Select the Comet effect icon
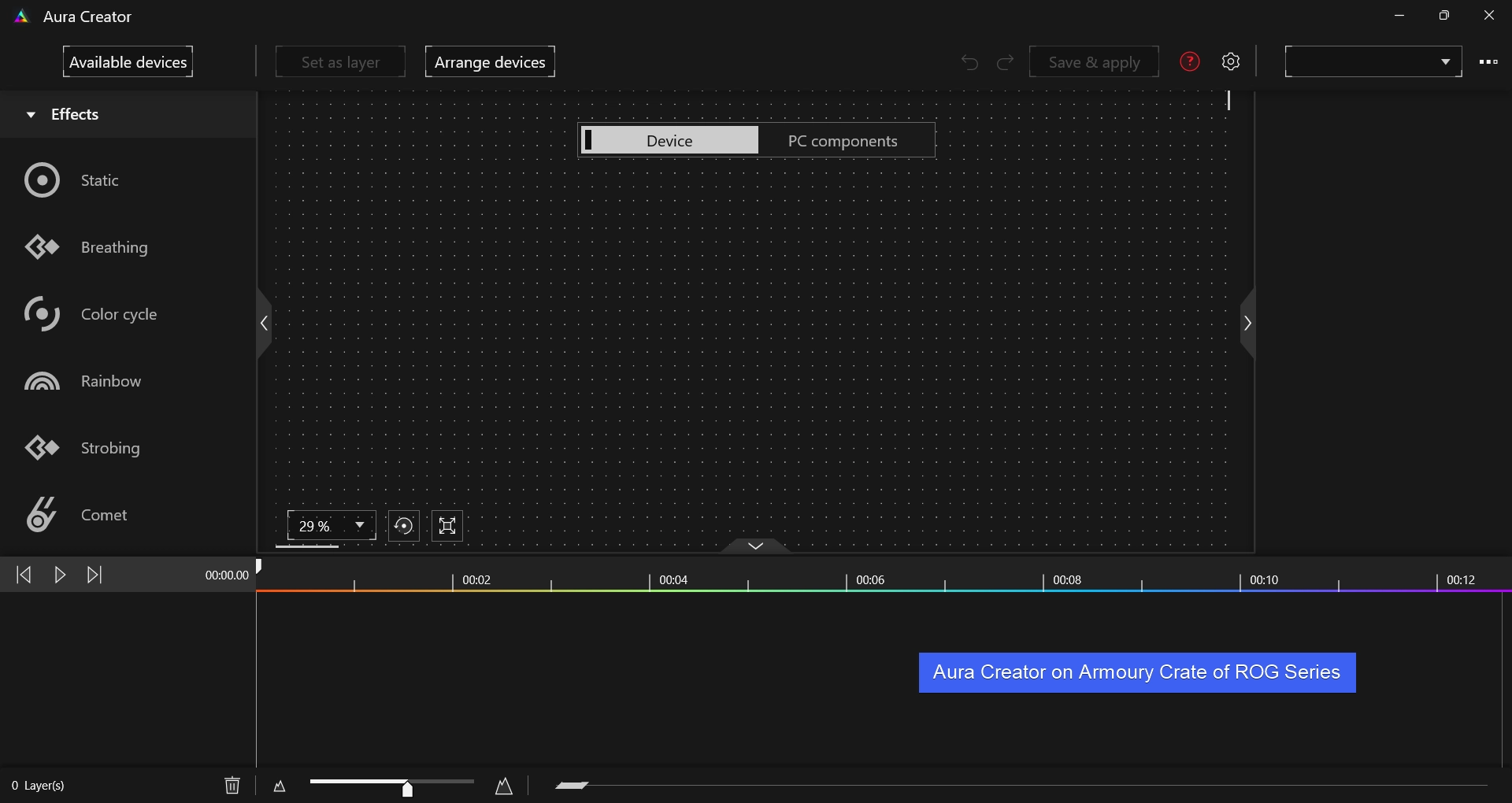1512x803 pixels. click(42, 515)
